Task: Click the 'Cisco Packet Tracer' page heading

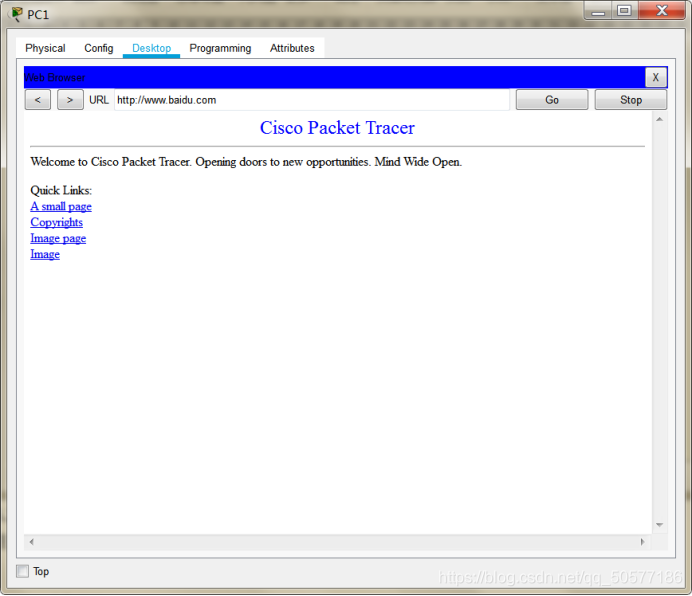Action: coord(337,128)
